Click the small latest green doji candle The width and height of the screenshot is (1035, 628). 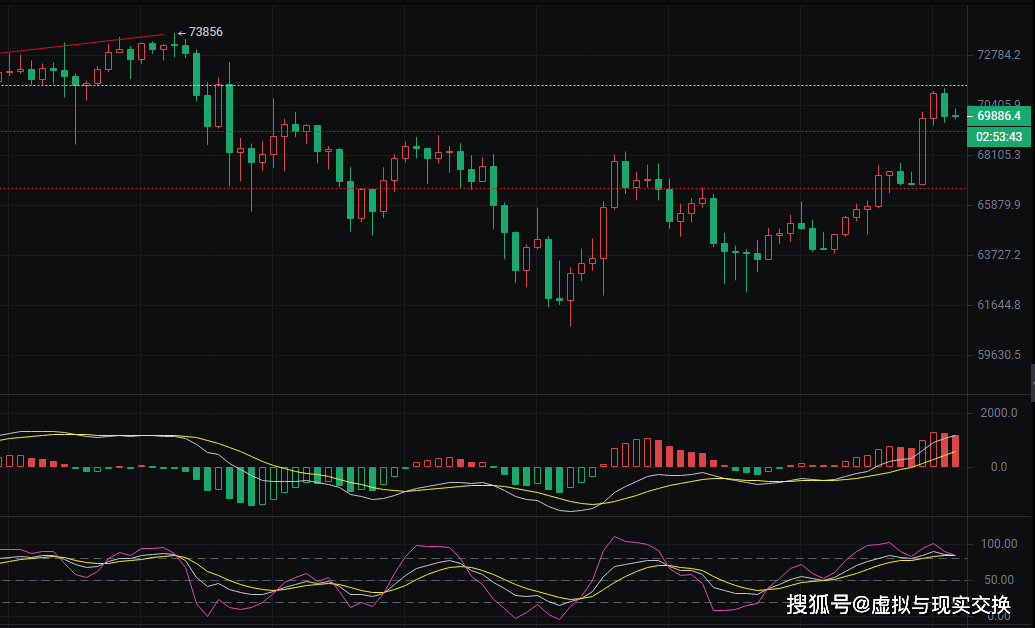tap(955, 117)
